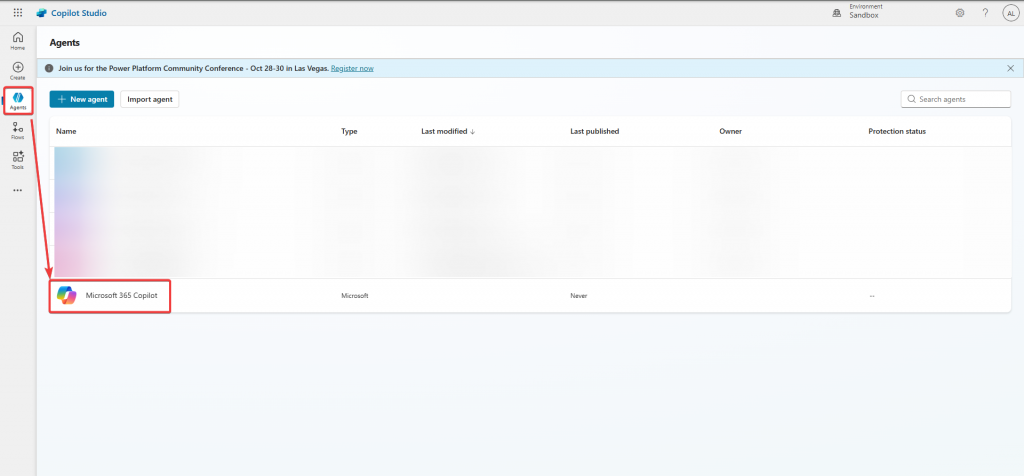Viewport: 1024px width, 476px height.
Task: Open the Create page in sidebar
Action: point(18,71)
